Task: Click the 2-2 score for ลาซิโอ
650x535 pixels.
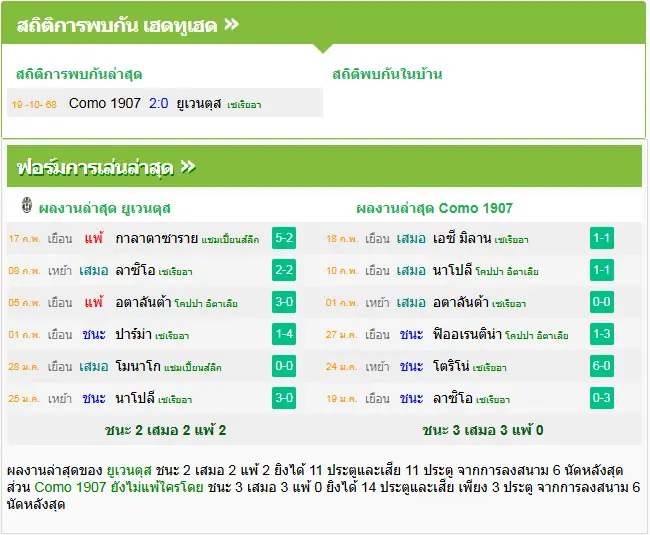Action: 284,270
